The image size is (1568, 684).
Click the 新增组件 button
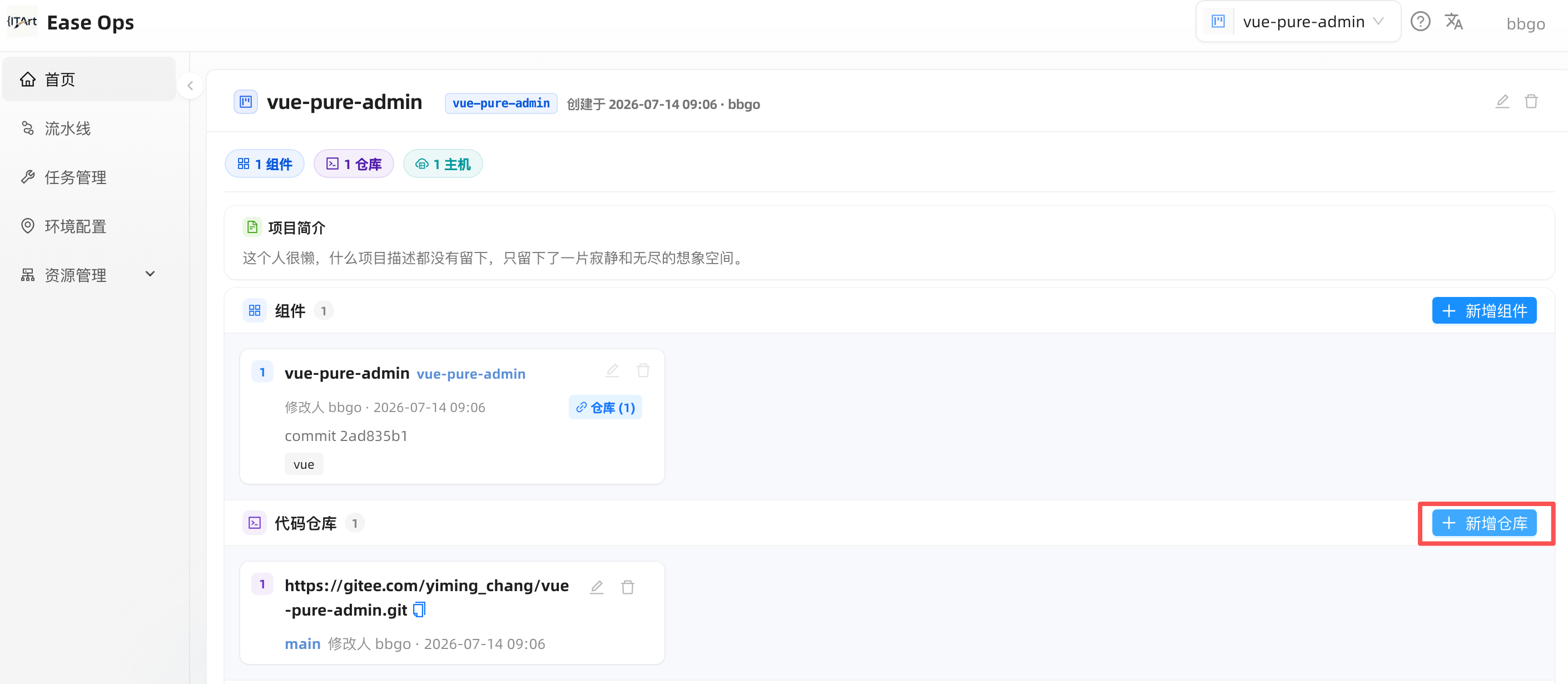pos(1484,310)
